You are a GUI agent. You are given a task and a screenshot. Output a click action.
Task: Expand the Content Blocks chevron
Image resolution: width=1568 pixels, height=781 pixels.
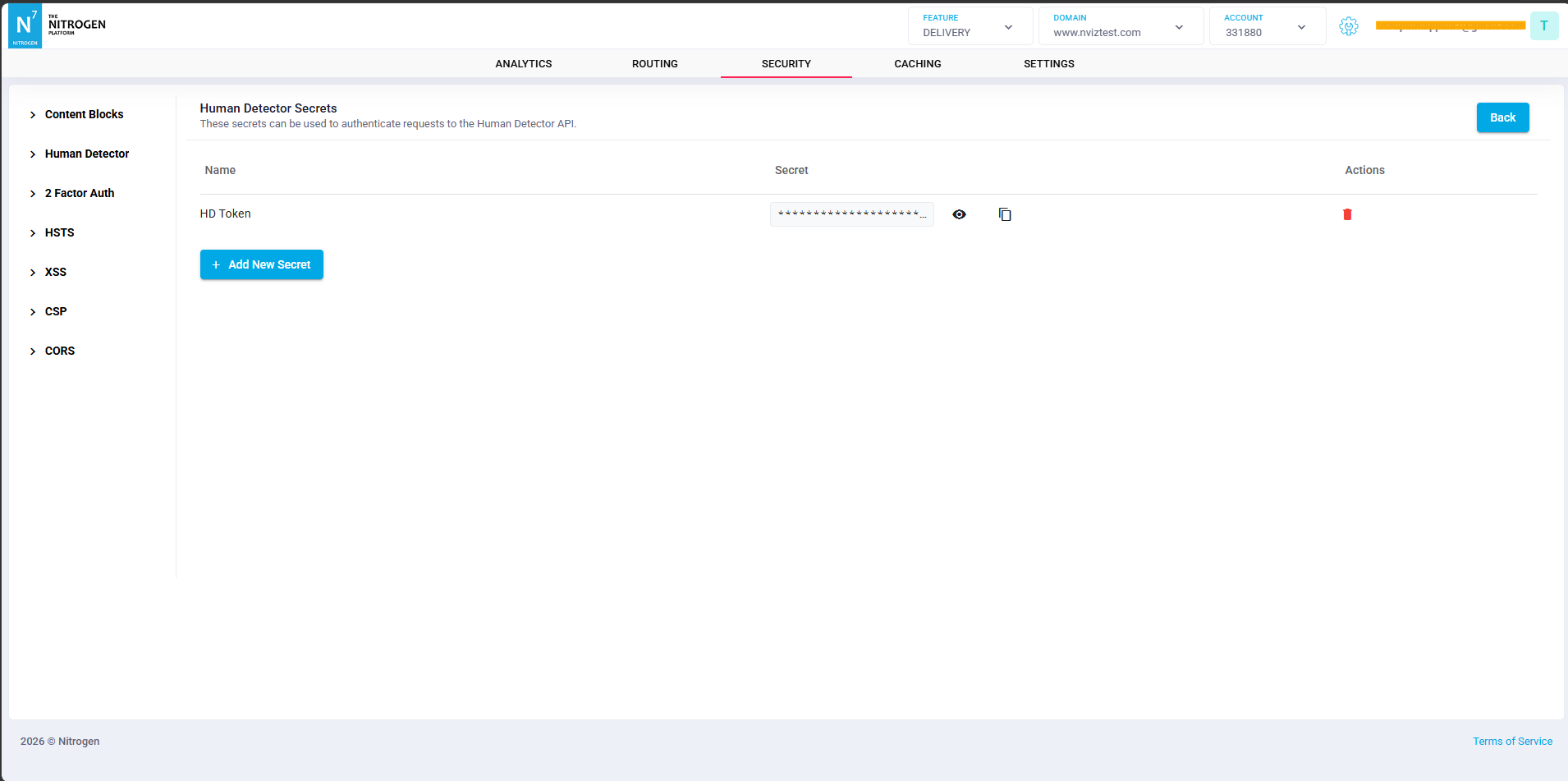coord(33,115)
